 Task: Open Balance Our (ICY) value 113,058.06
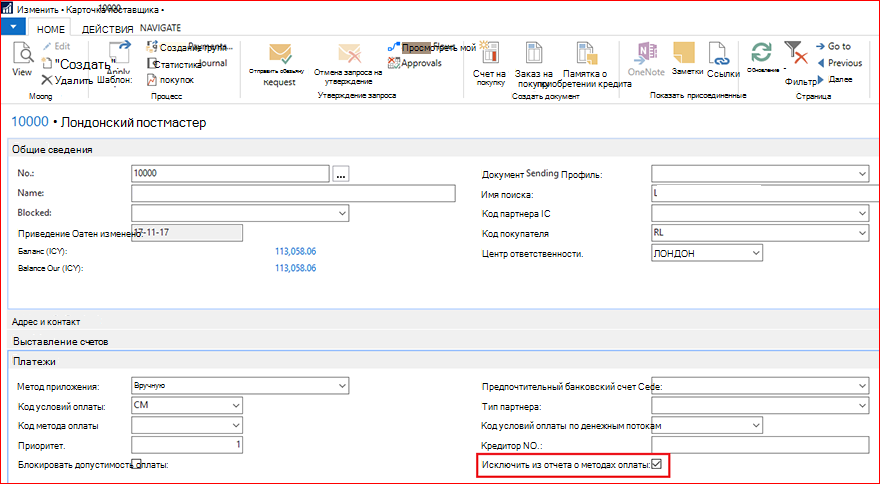(x=295, y=268)
